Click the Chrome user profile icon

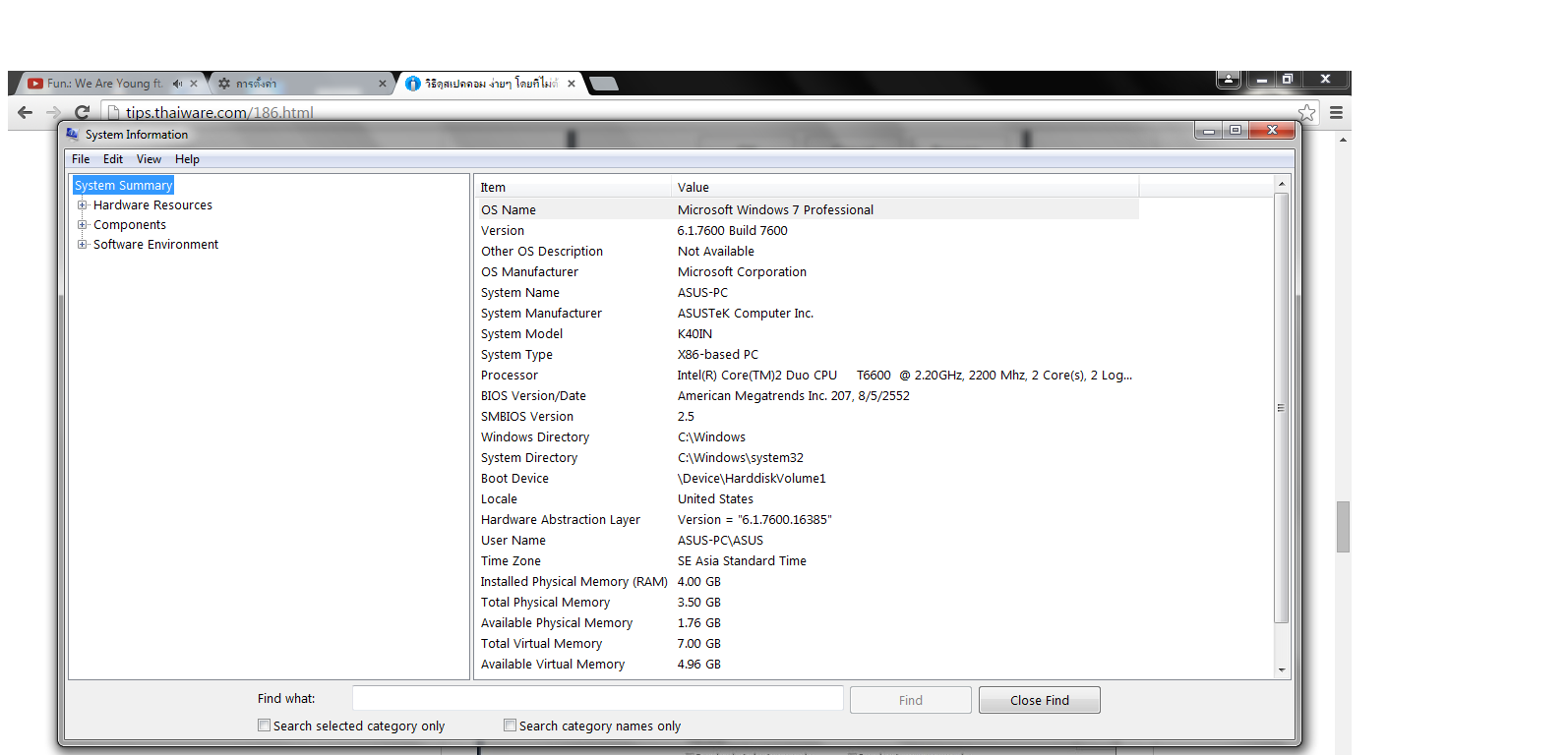pyautogui.click(x=1229, y=80)
